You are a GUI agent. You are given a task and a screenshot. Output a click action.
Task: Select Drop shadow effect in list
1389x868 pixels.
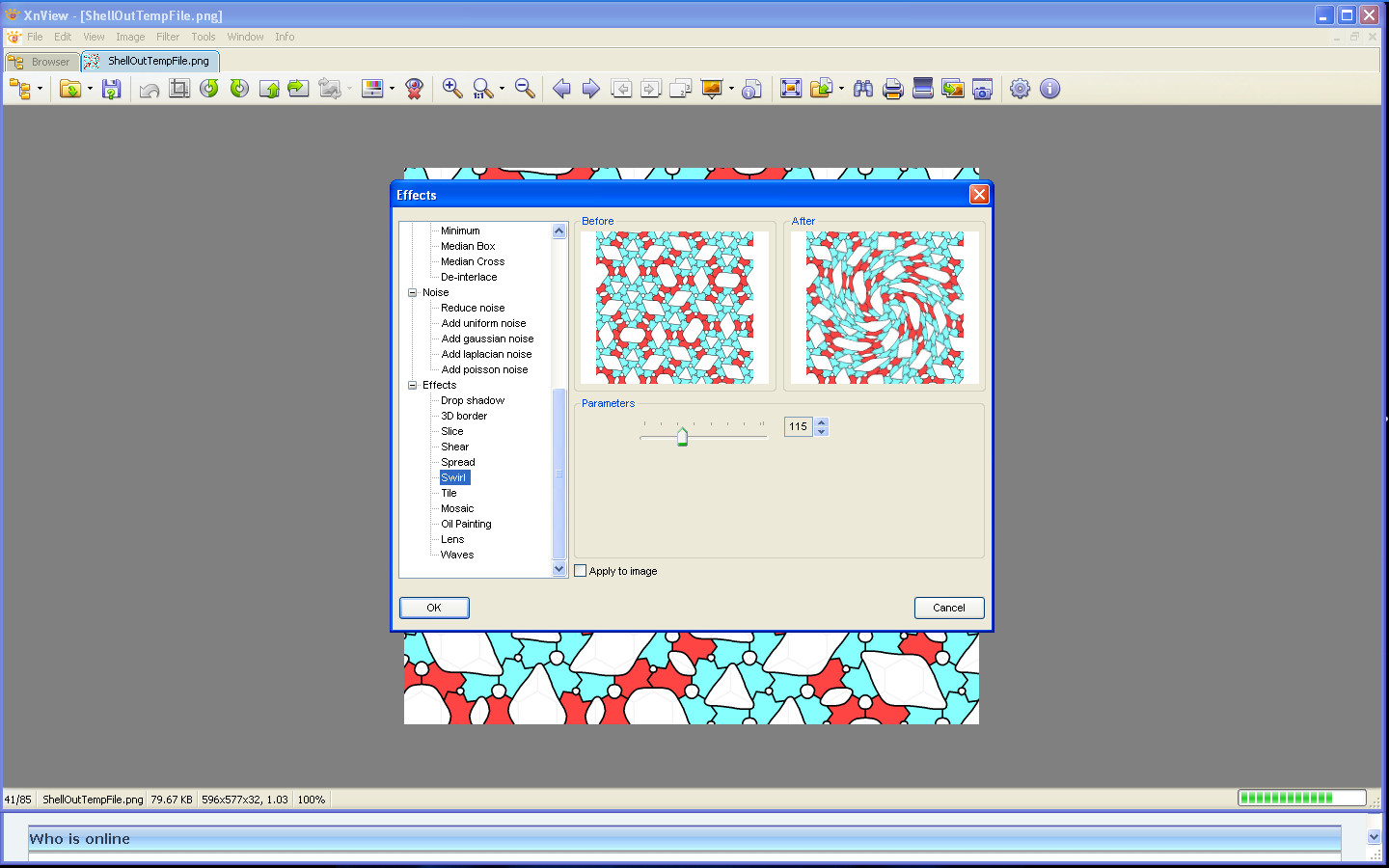473,400
